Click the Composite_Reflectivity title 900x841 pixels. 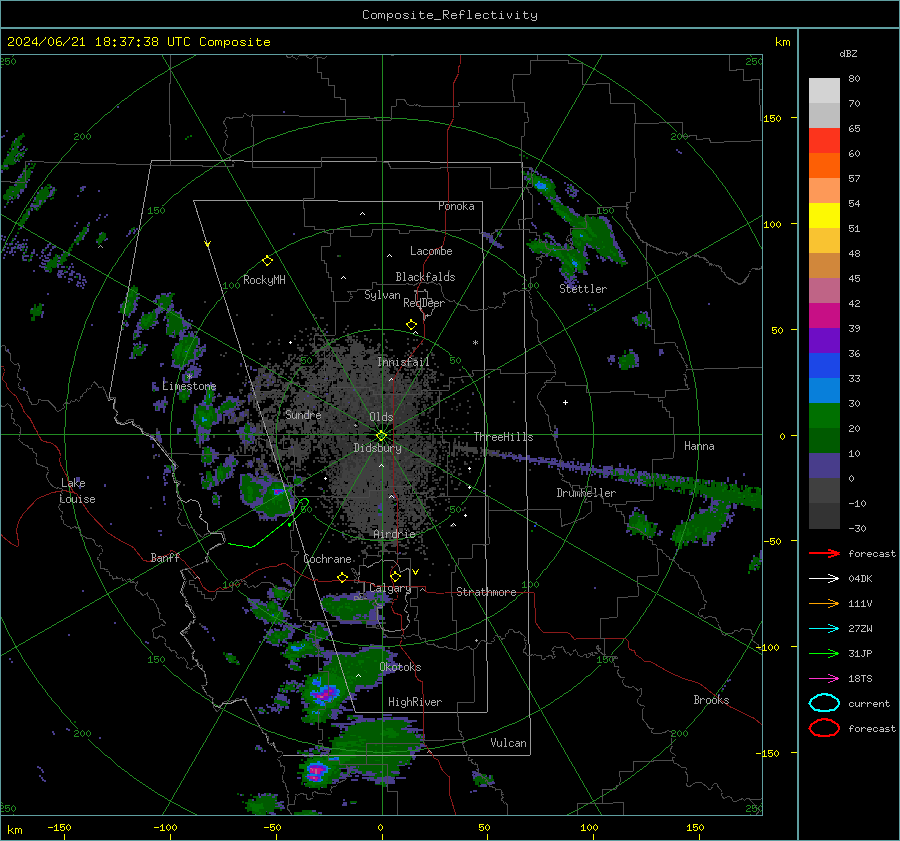[450, 15]
